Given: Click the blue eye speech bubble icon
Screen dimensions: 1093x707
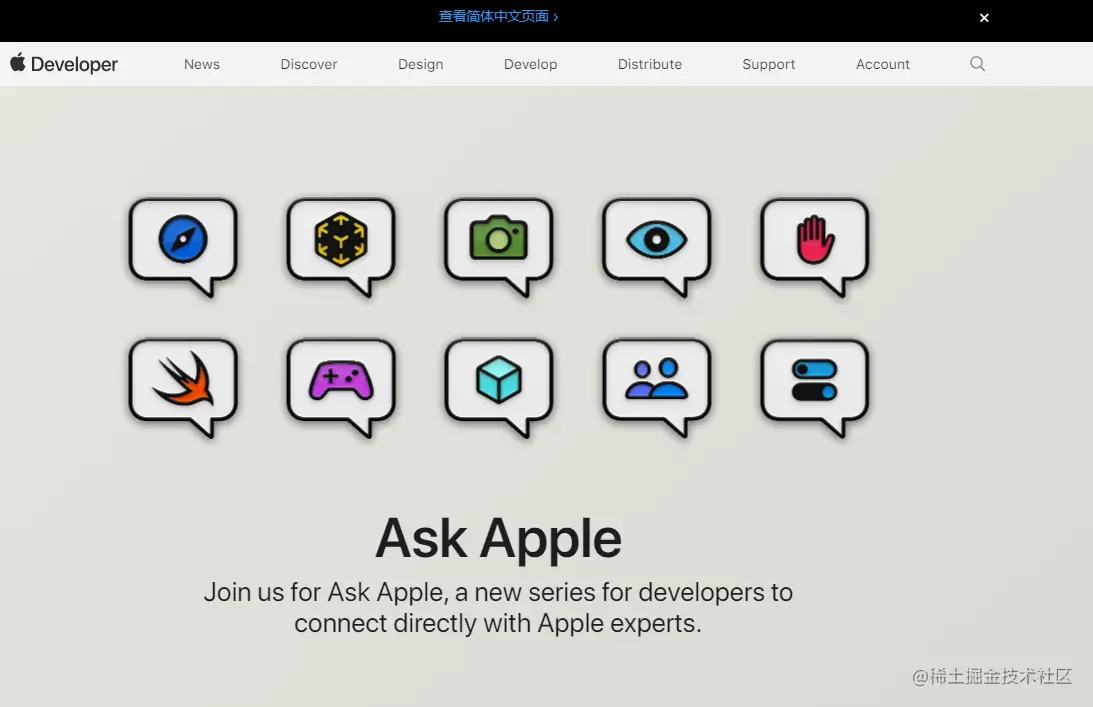Looking at the screenshot, I should point(657,246).
